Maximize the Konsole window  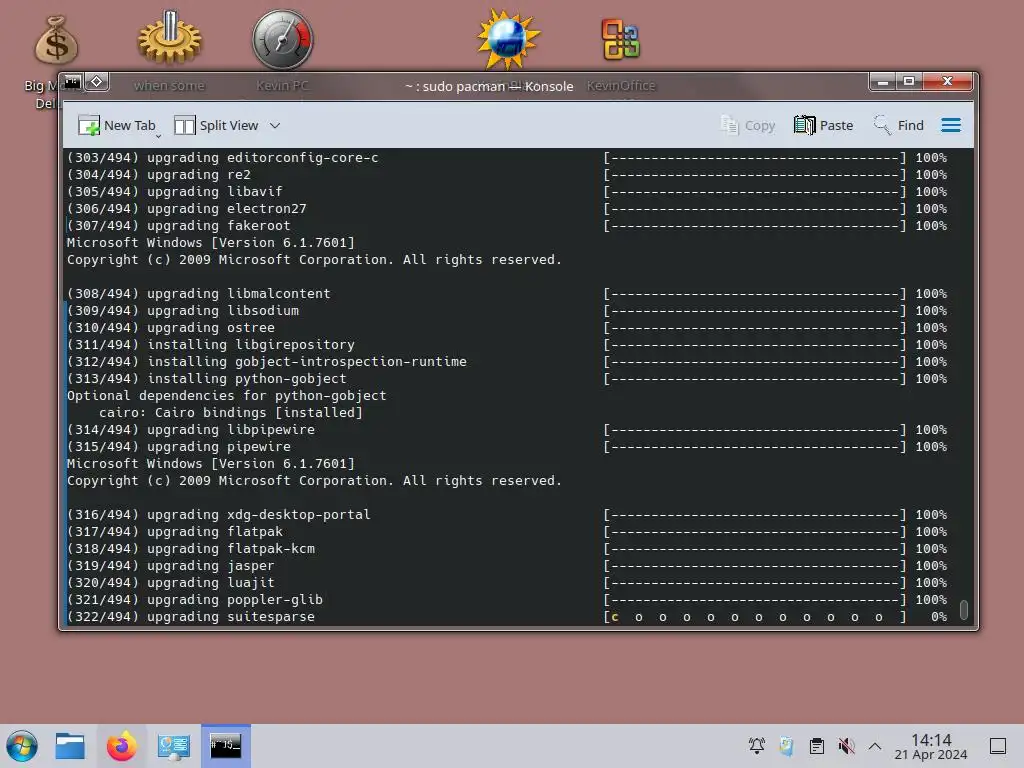[908, 82]
